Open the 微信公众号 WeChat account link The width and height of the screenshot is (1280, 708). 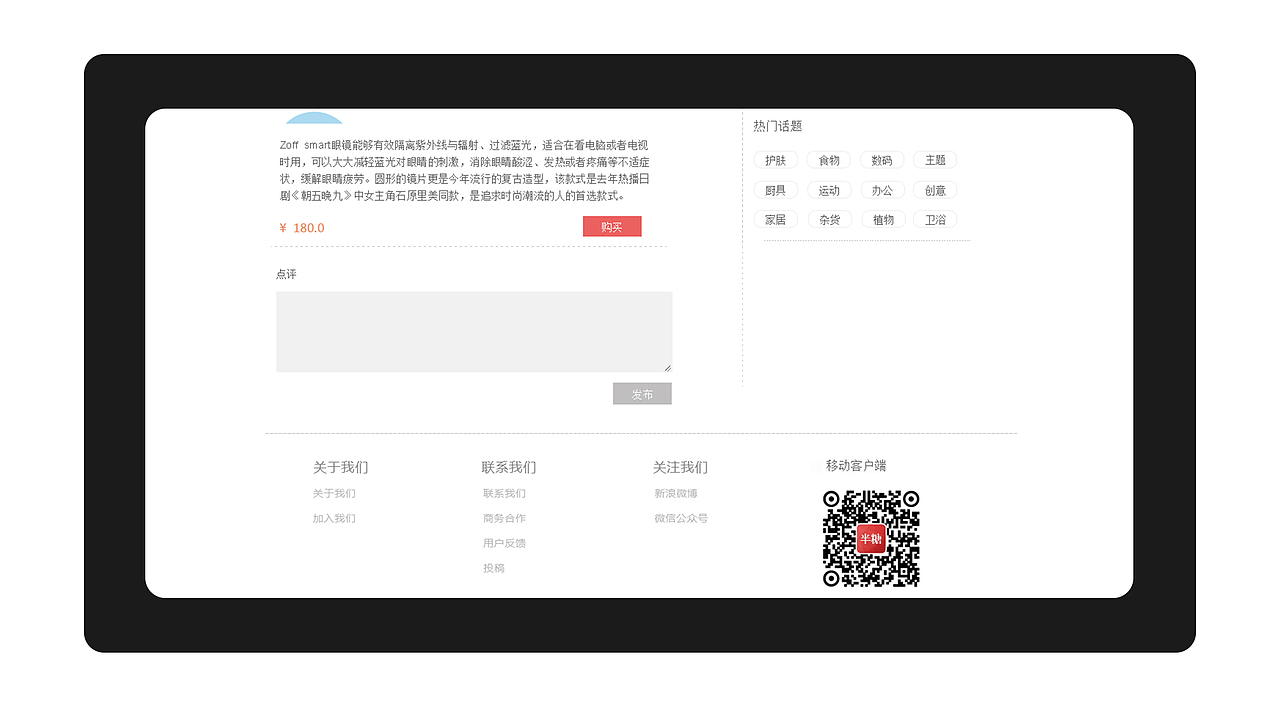coord(681,518)
